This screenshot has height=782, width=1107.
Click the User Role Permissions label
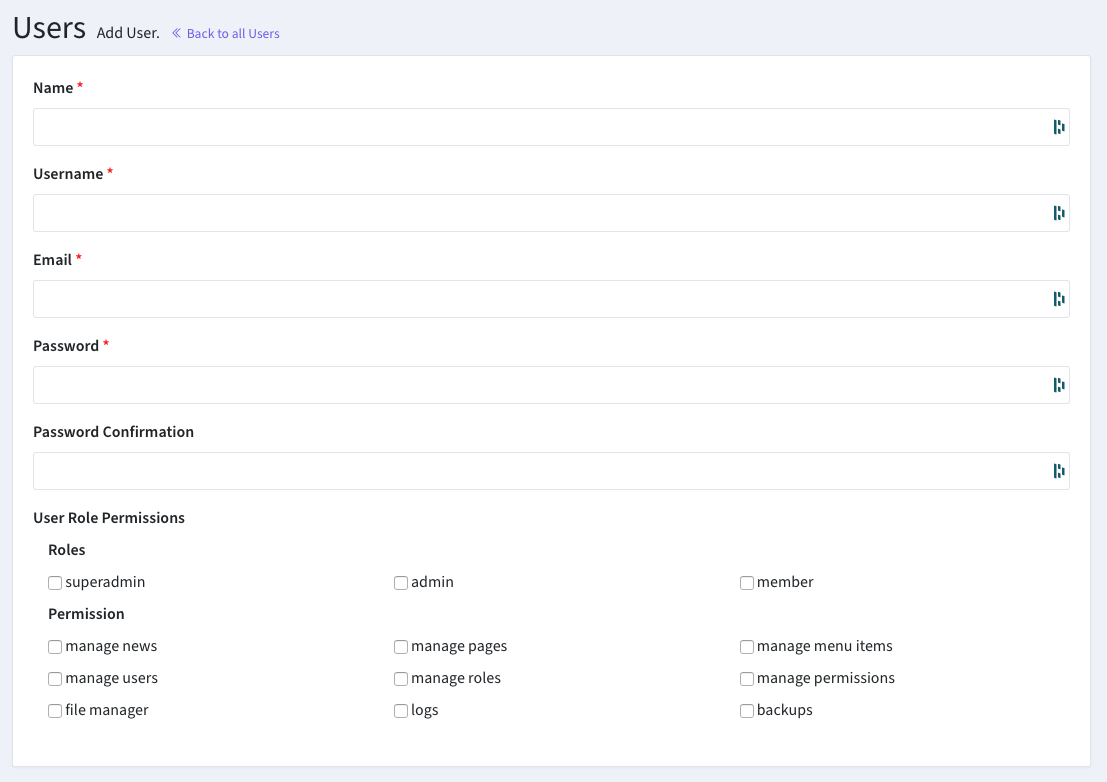(109, 518)
